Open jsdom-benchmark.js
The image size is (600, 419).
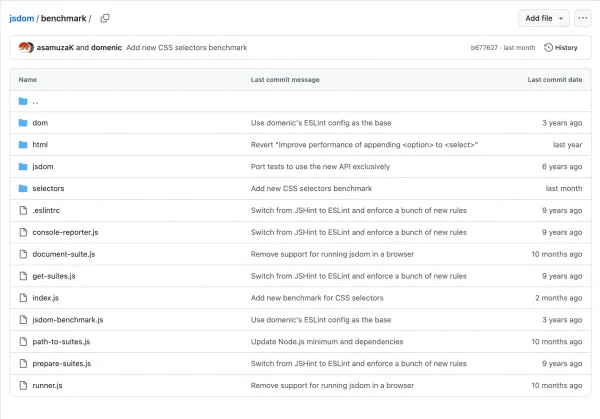click(x=68, y=320)
